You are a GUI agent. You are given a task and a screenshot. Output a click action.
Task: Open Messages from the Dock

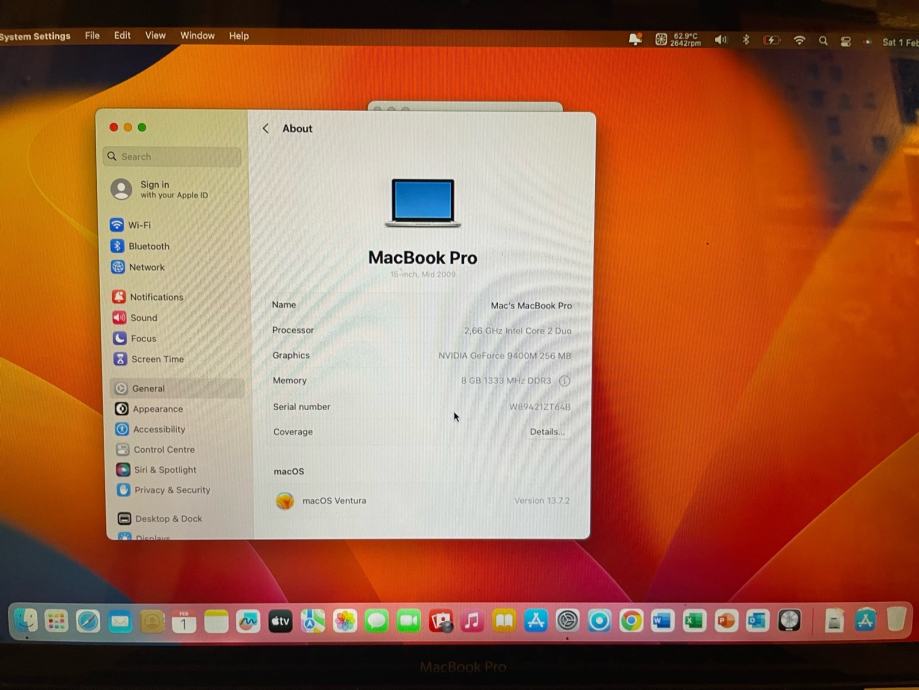pos(376,621)
